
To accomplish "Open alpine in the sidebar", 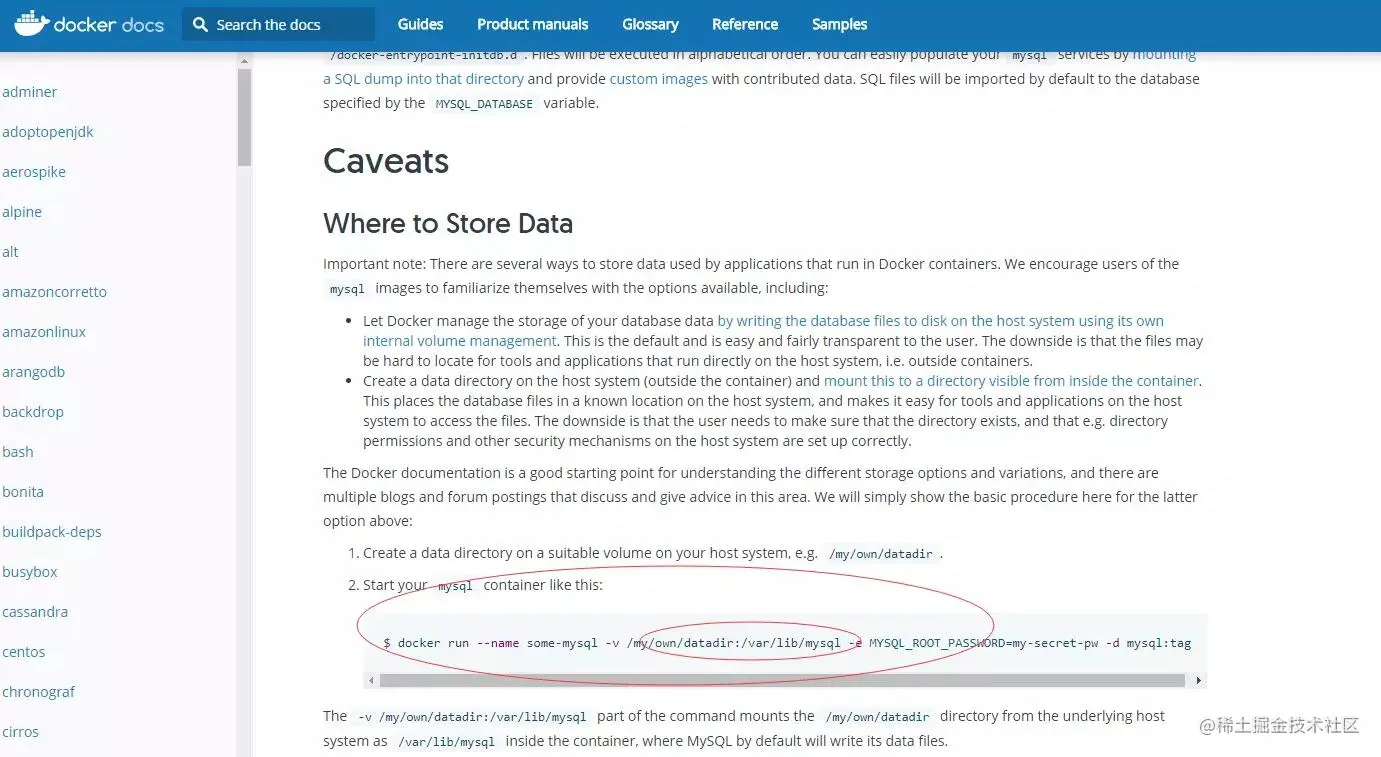I will [22, 212].
